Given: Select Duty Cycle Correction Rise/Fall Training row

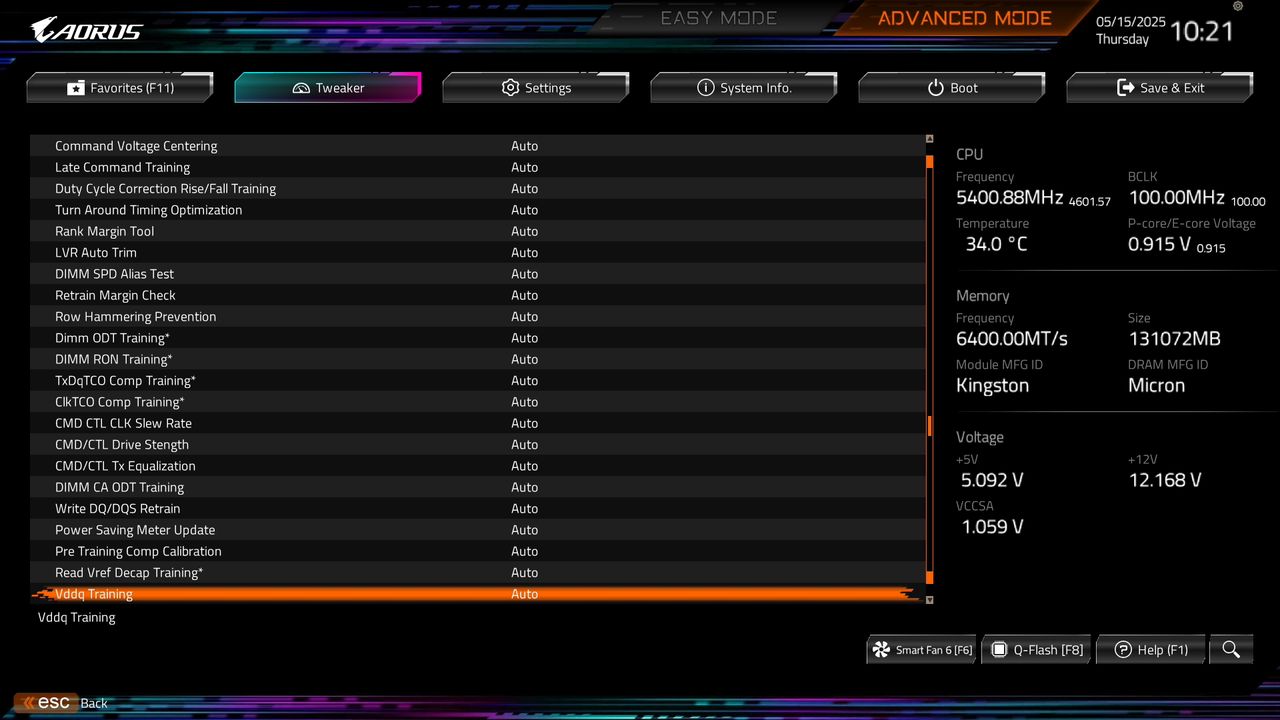Looking at the screenshot, I should (477, 189).
